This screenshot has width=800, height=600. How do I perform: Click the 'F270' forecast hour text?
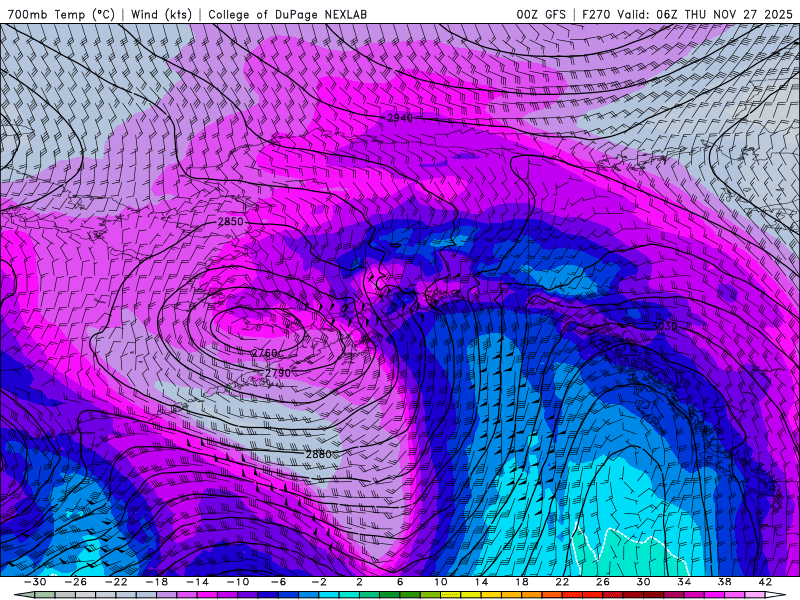pos(595,14)
